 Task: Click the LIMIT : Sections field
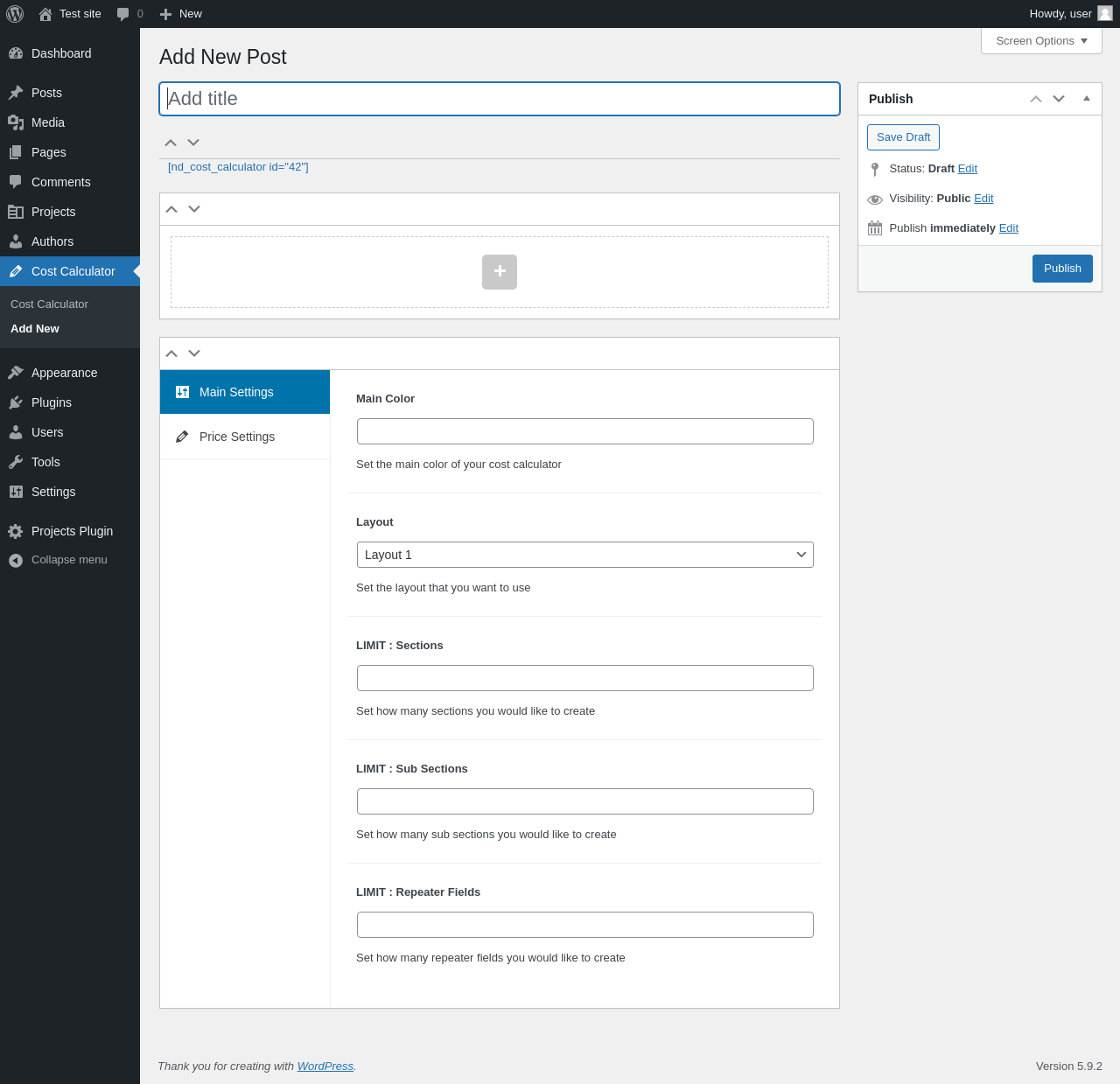pyautogui.click(x=585, y=678)
